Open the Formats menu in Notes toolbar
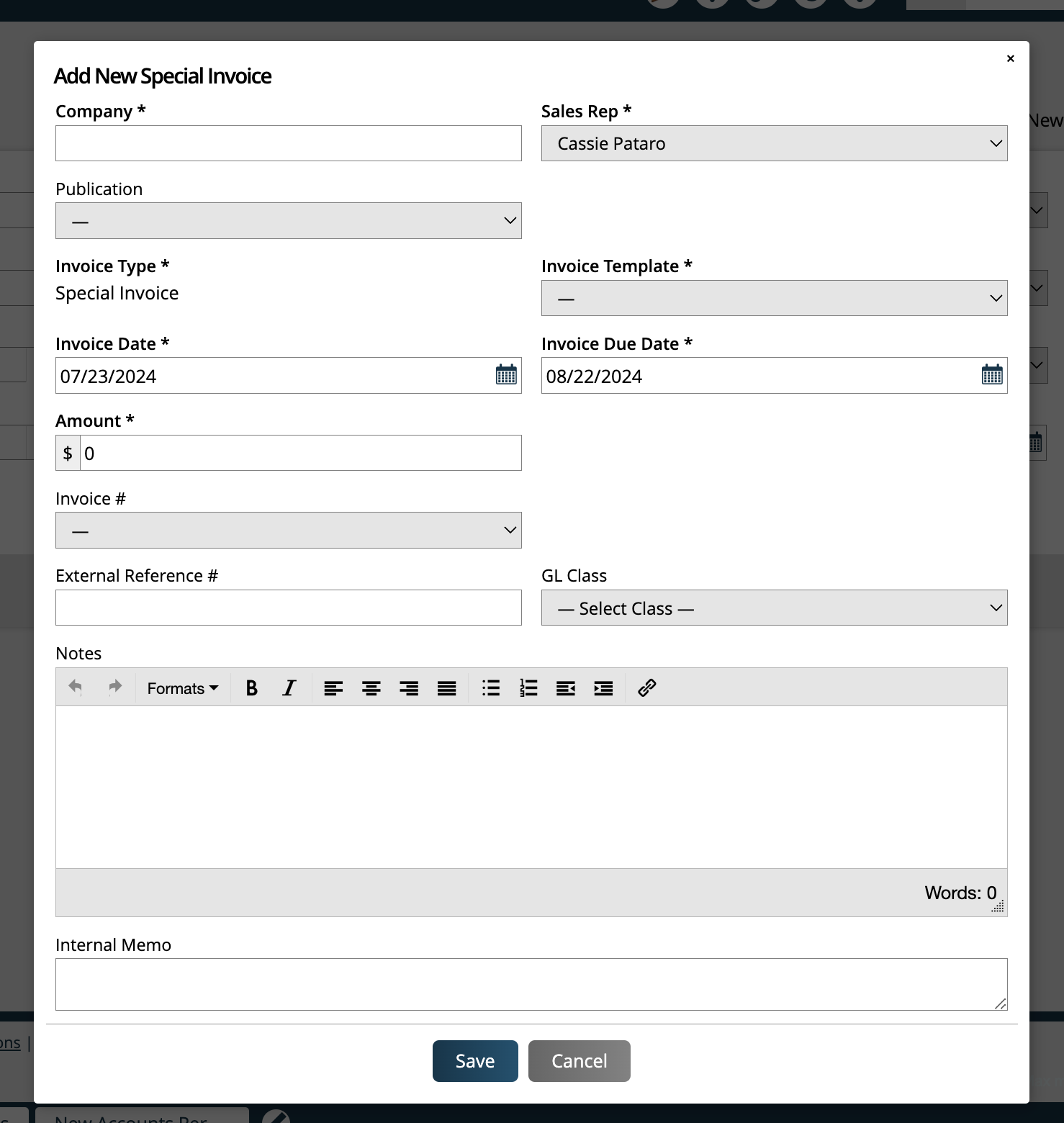Image resolution: width=1064 pixels, height=1123 pixels. pos(181,687)
